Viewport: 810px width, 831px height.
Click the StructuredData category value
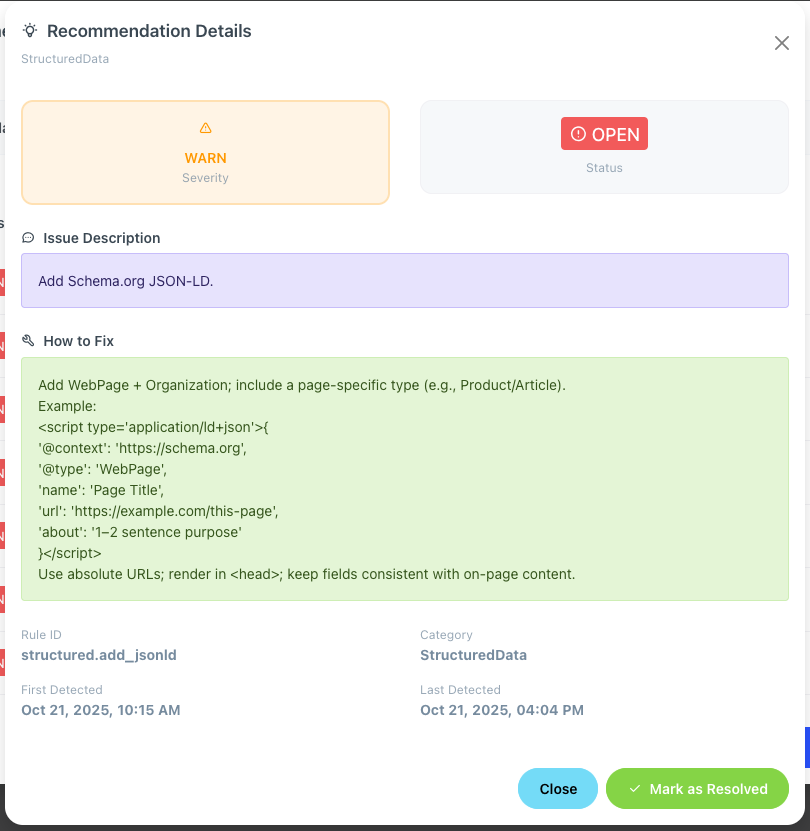click(473, 655)
